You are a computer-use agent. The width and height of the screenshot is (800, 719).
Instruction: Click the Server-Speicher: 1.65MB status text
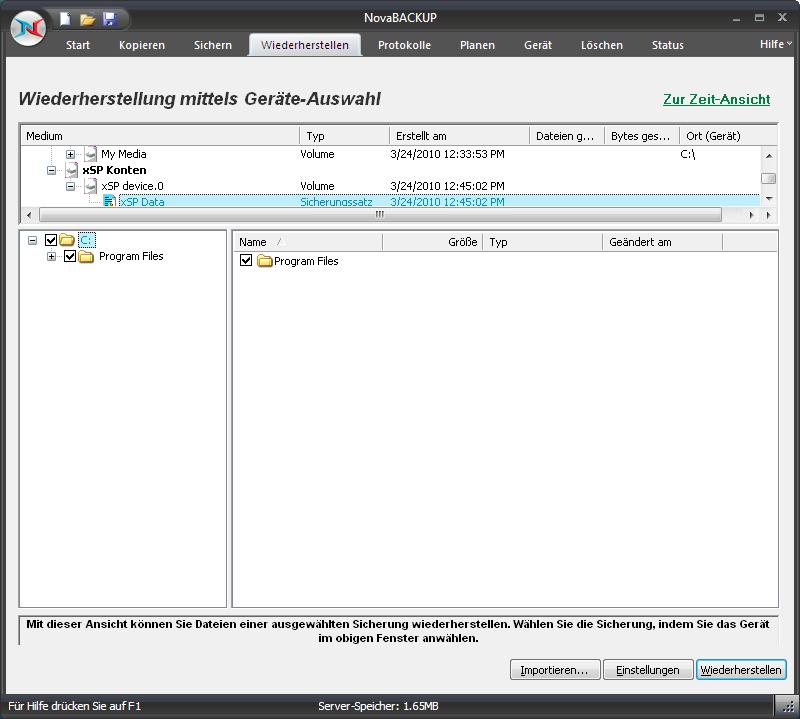click(x=378, y=706)
